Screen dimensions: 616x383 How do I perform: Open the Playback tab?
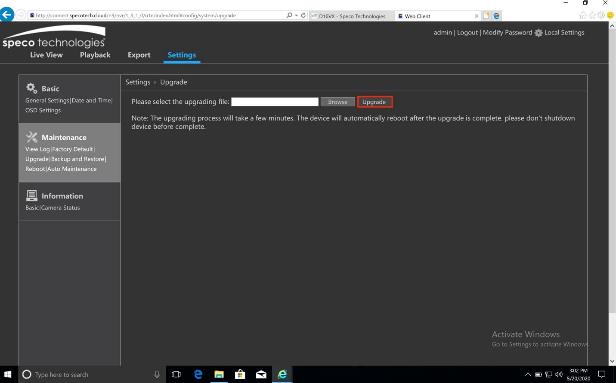tap(95, 55)
